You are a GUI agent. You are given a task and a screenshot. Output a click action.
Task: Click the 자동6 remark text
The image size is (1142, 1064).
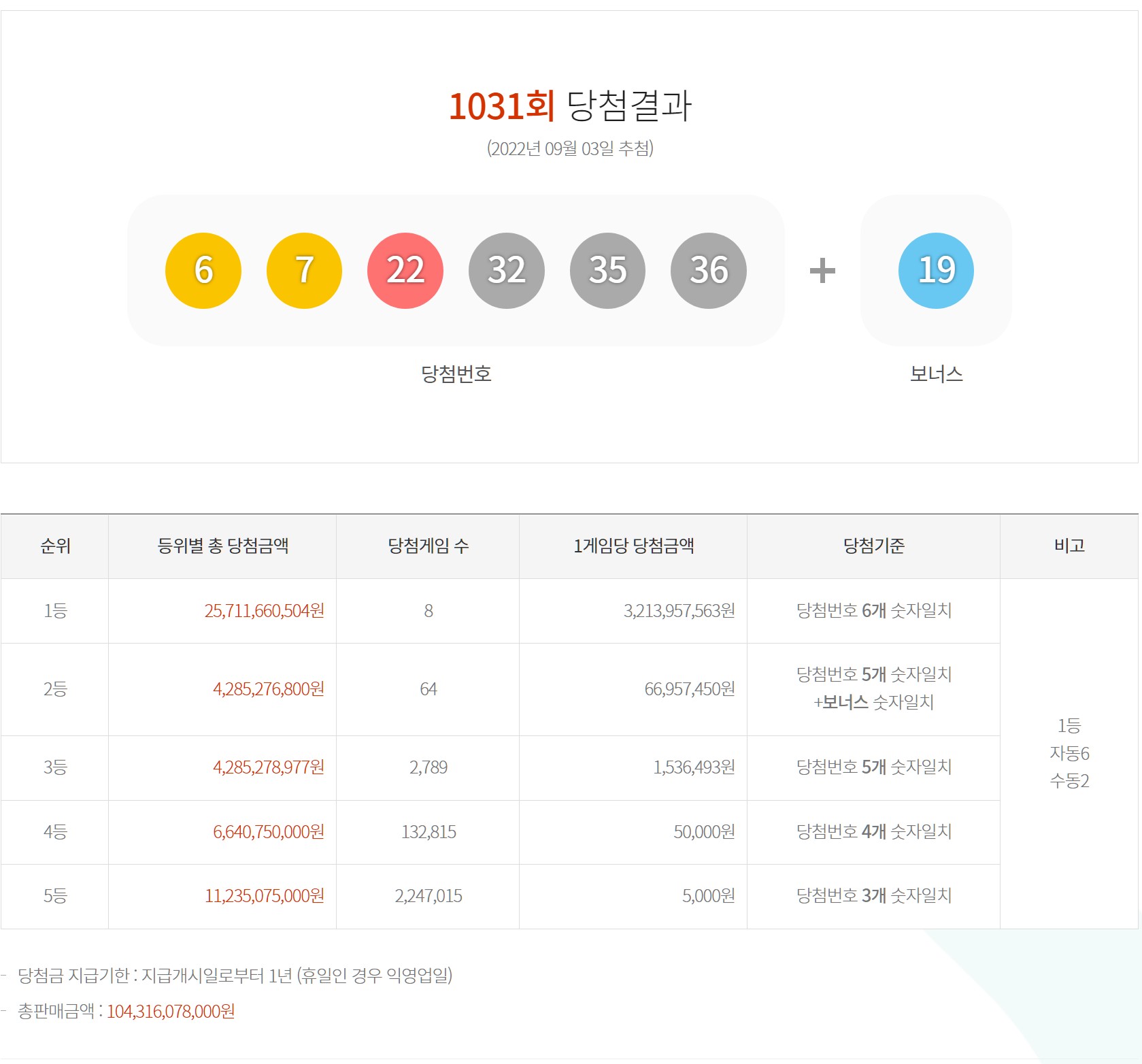point(1069,753)
